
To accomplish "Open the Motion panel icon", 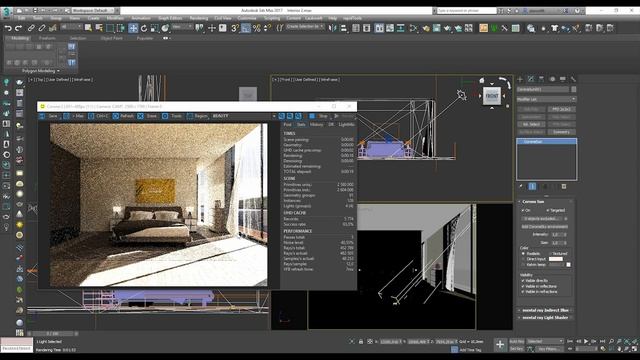I will click(x=552, y=79).
